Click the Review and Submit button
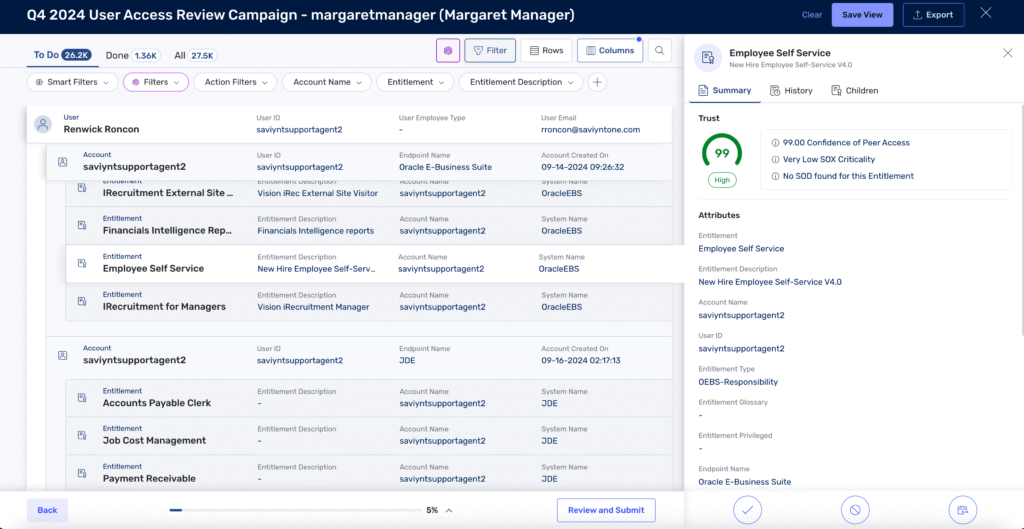1024x529 pixels. tap(605, 510)
